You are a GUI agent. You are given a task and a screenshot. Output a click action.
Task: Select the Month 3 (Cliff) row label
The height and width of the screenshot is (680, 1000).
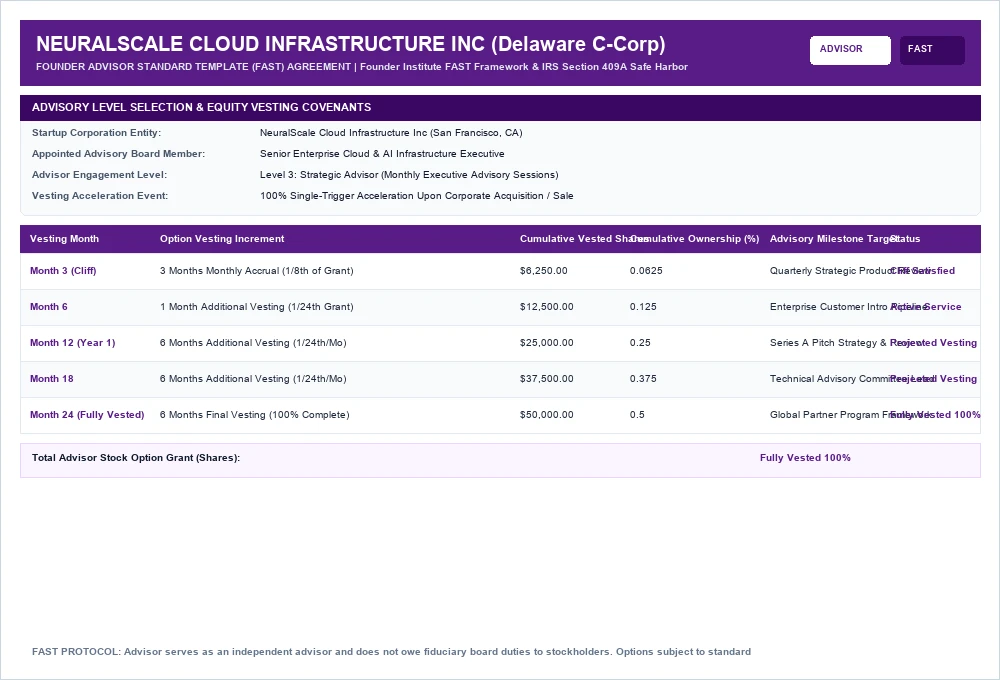63,270
